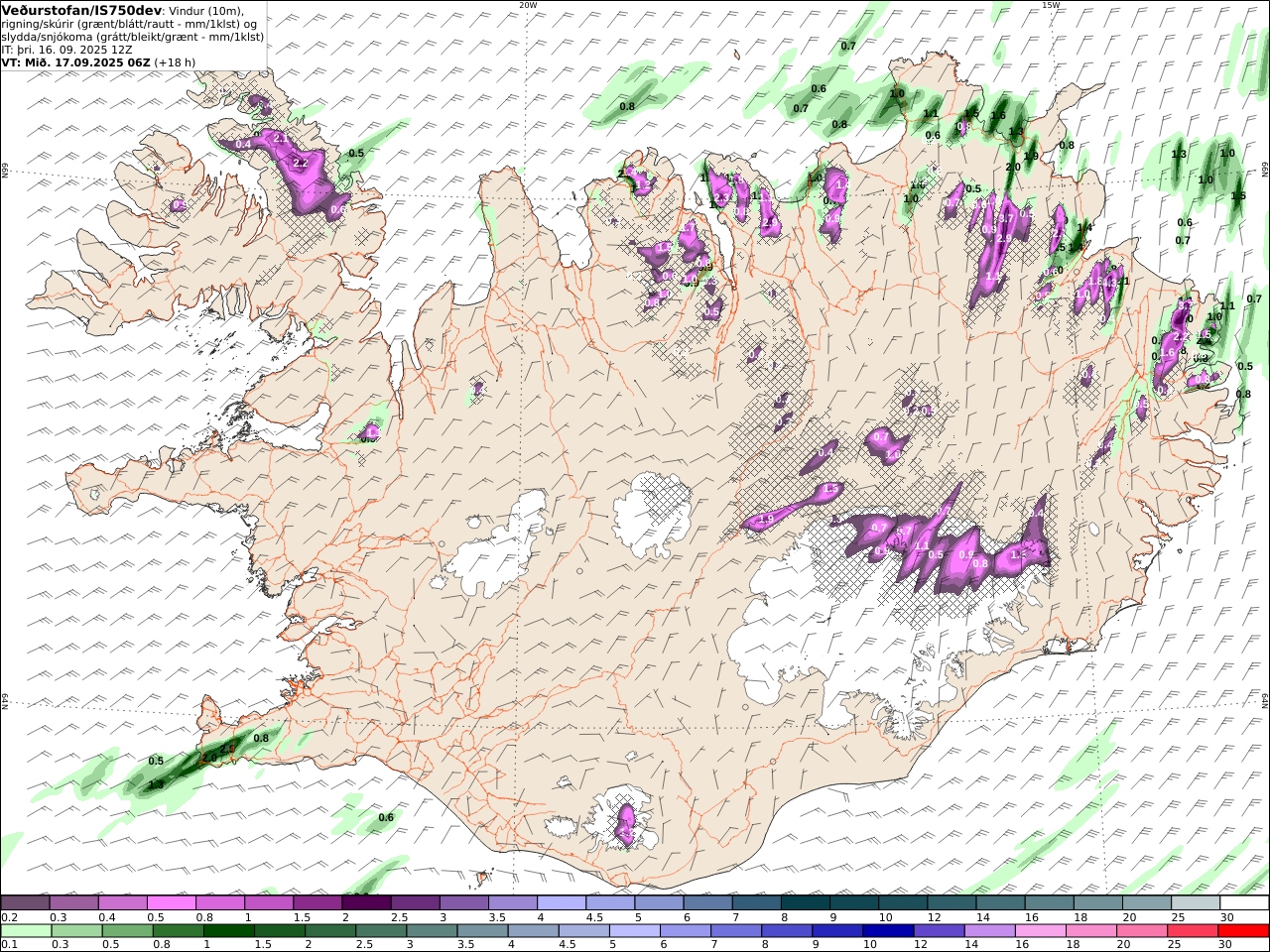Click the 'IT: þri. 16. 09. 2025 12Z' line

pyautogui.click(x=67, y=49)
